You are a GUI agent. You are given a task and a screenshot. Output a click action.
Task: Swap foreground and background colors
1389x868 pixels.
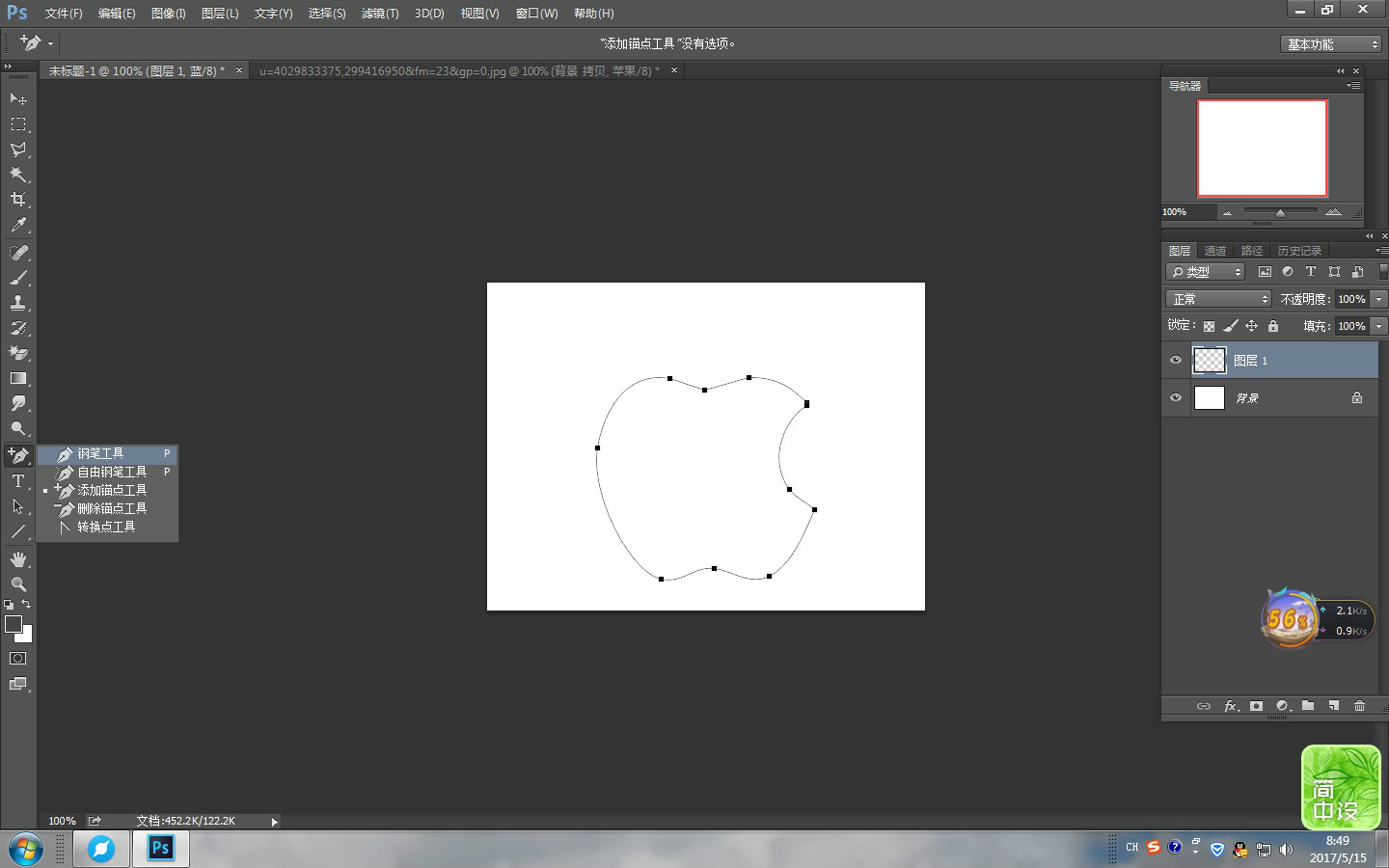point(26,605)
